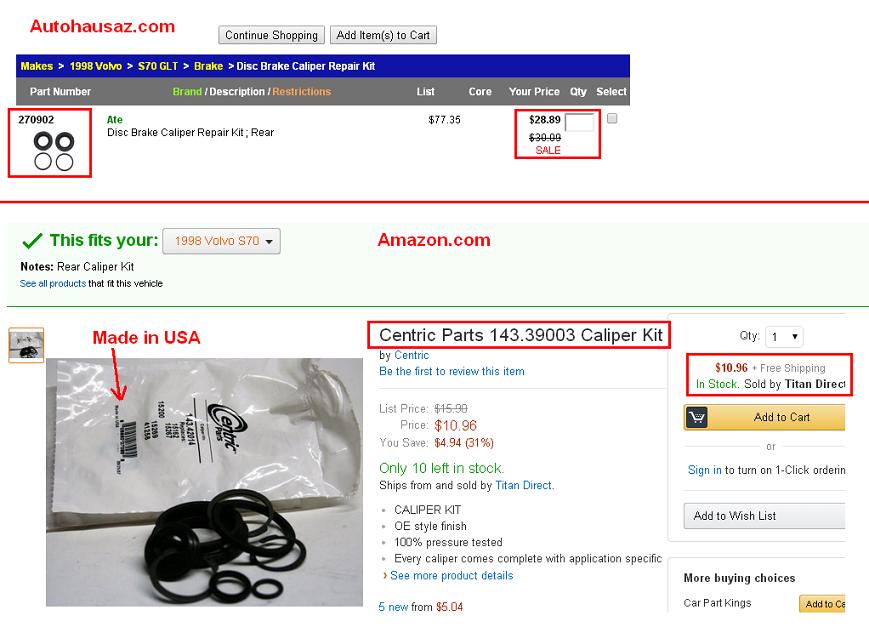Image resolution: width=869 pixels, height=627 pixels.
Task: Open See all products link
Action: pyautogui.click(x=53, y=283)
